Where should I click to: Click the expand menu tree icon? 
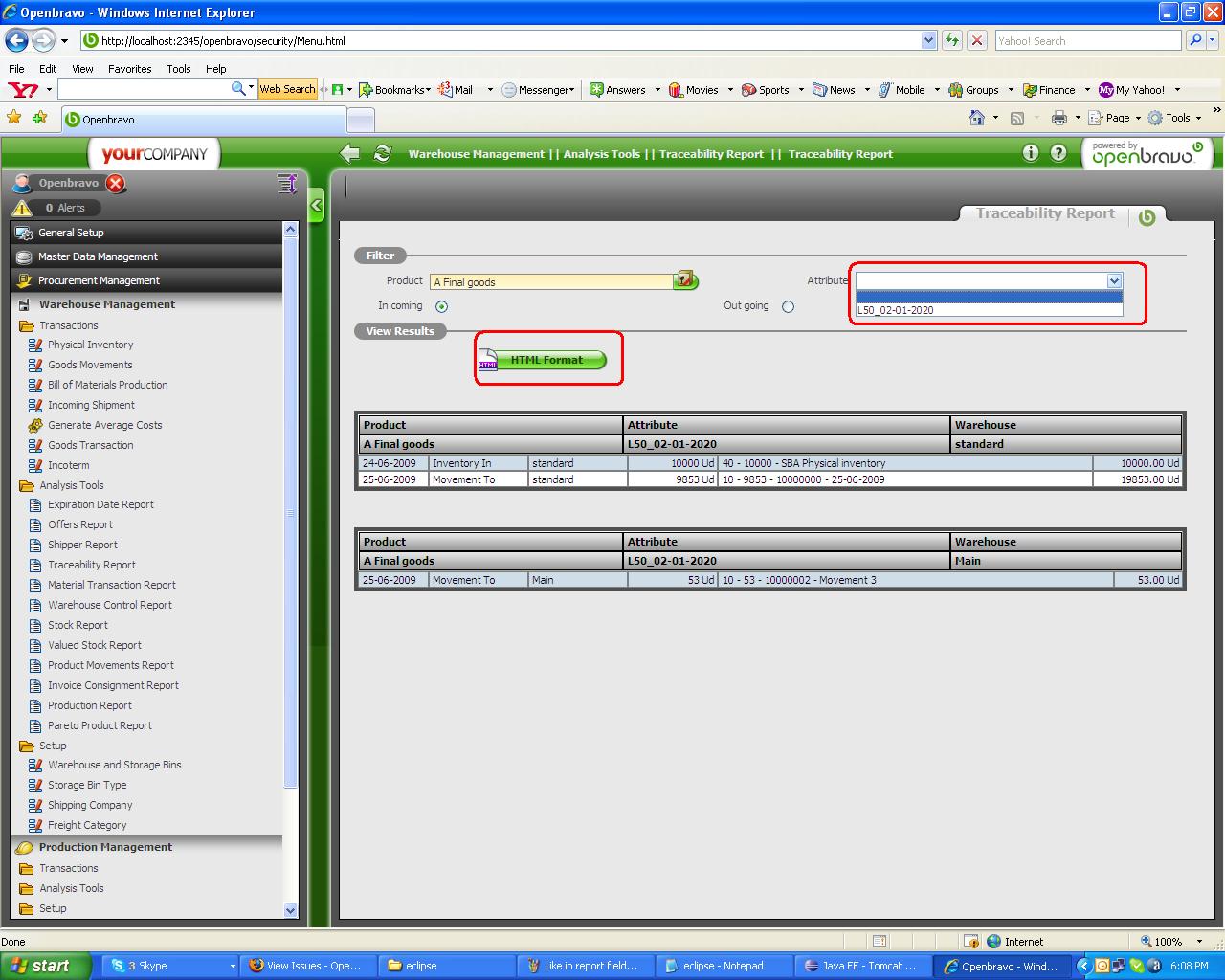pos(286,184)
